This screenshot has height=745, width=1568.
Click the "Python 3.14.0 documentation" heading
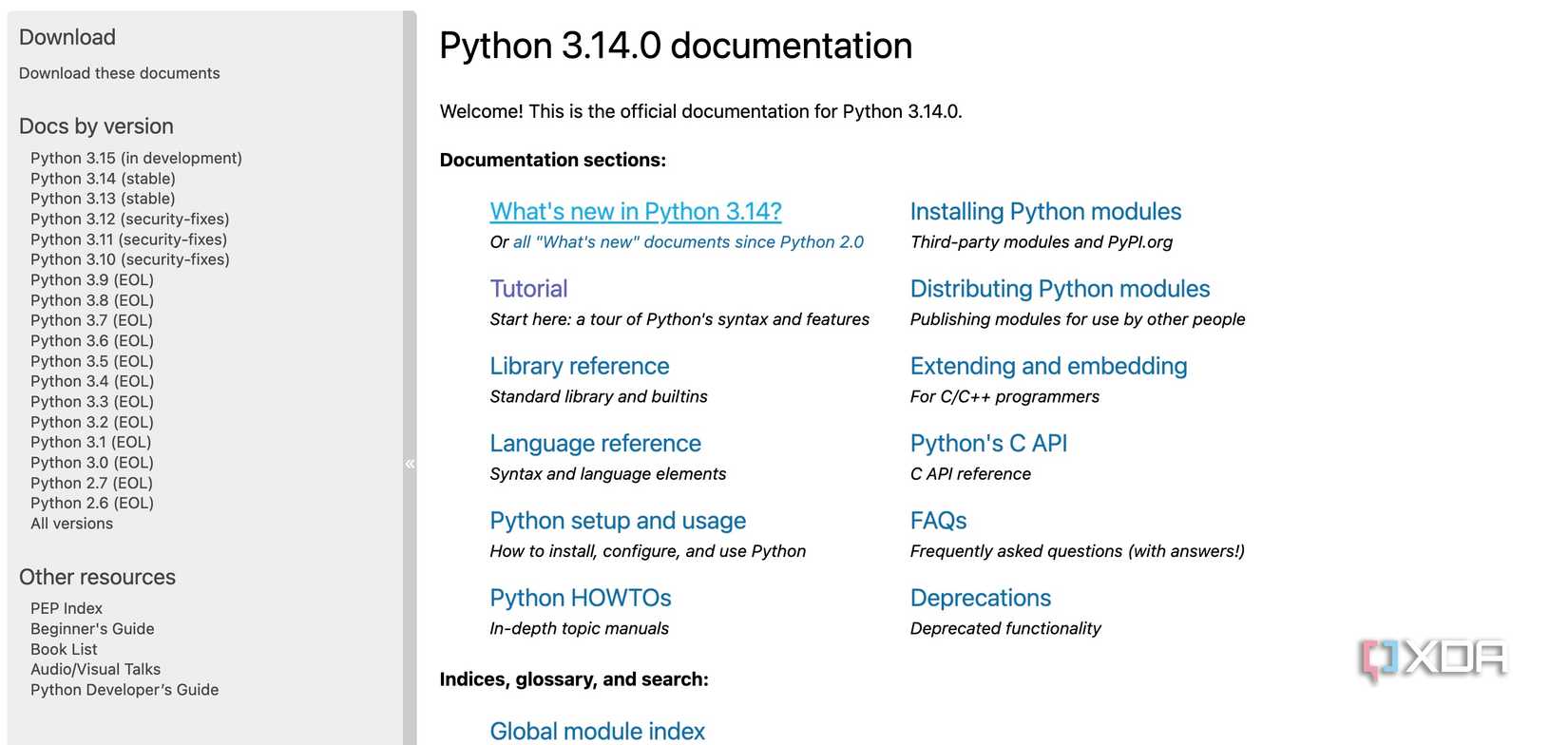click(676, 46)
